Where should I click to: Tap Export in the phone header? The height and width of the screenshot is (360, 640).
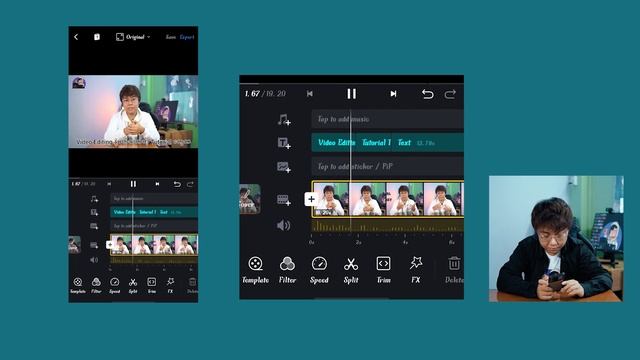pyautogui.click(x=187, y=37)
